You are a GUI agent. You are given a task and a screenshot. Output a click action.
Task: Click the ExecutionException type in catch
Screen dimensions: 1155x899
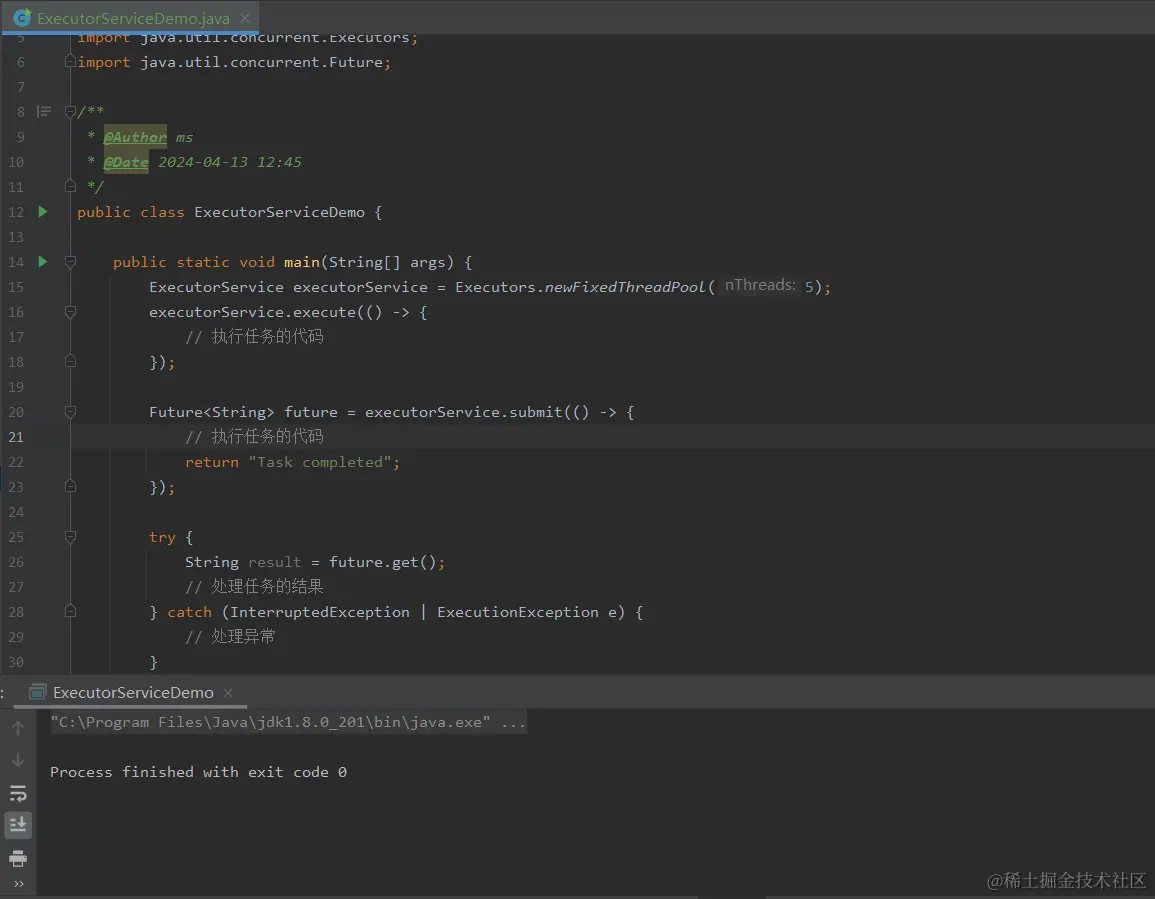click(x=518, y=612)
